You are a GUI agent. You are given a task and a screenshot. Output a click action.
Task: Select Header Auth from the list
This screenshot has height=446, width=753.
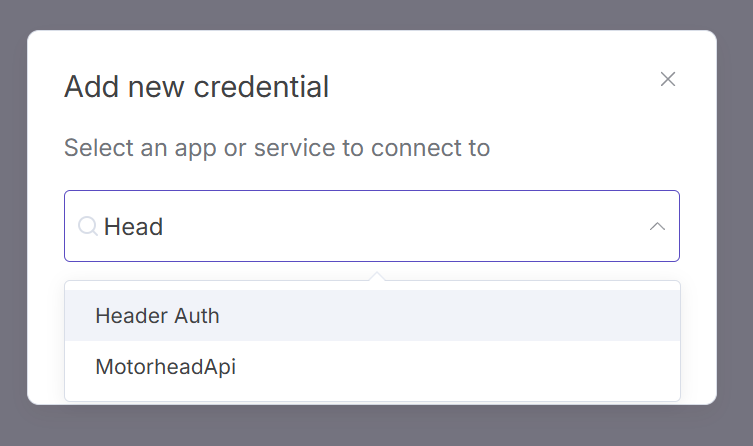(372, 316)
